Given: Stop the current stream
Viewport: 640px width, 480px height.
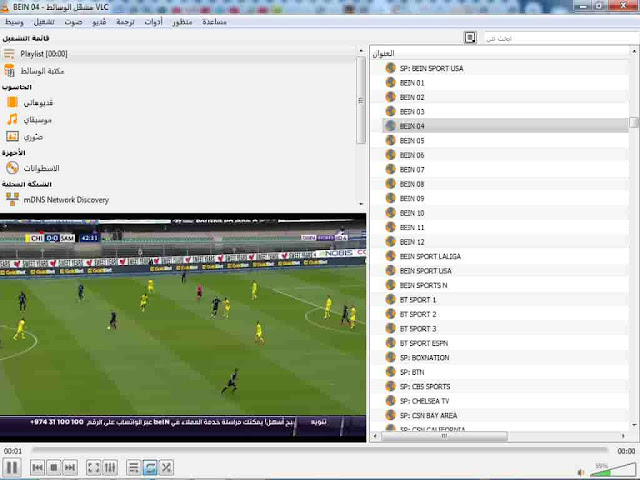Looking at the screenshot, I should coord(53,467).
